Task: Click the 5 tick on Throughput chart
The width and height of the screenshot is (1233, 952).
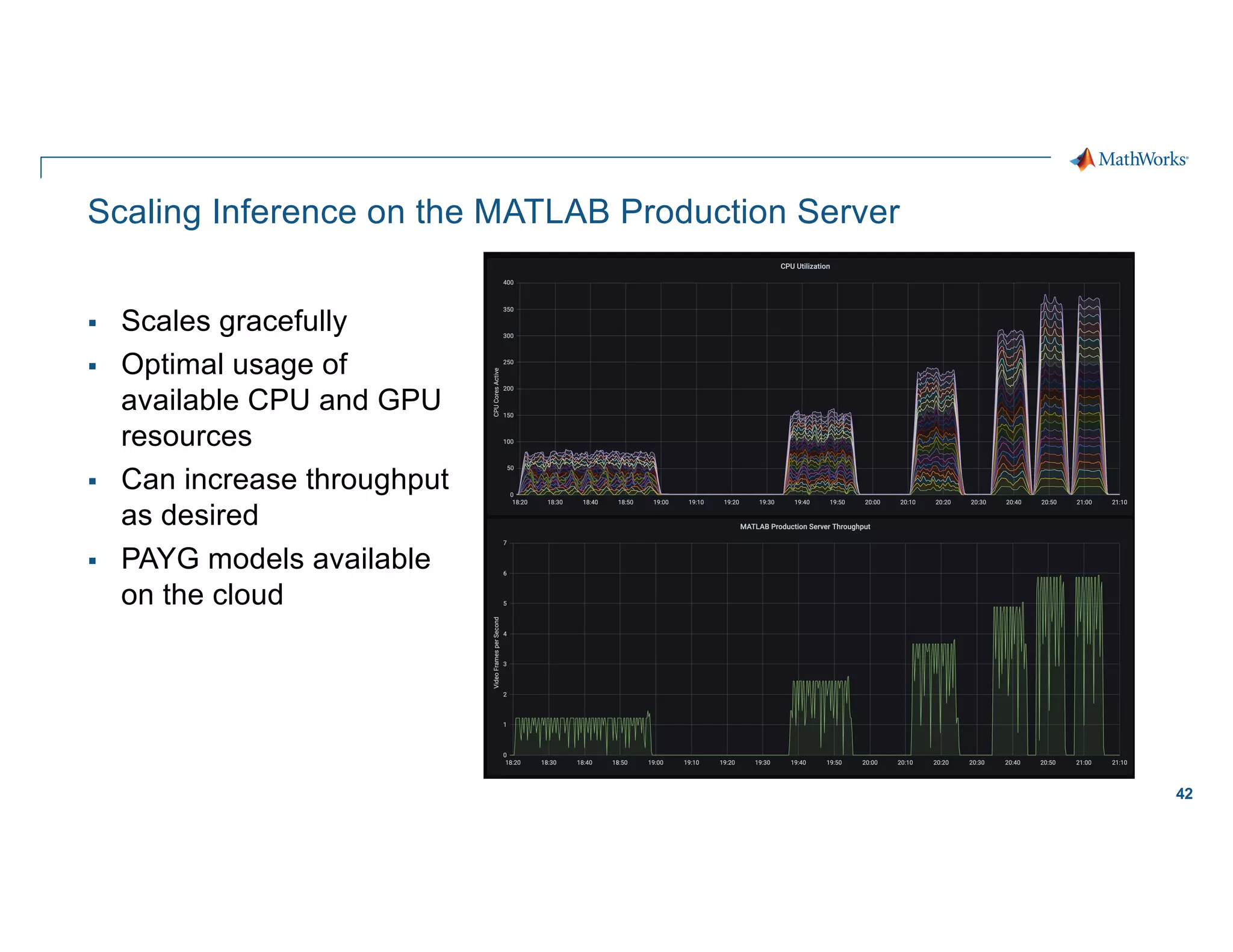Action: (x=505, y=604)
